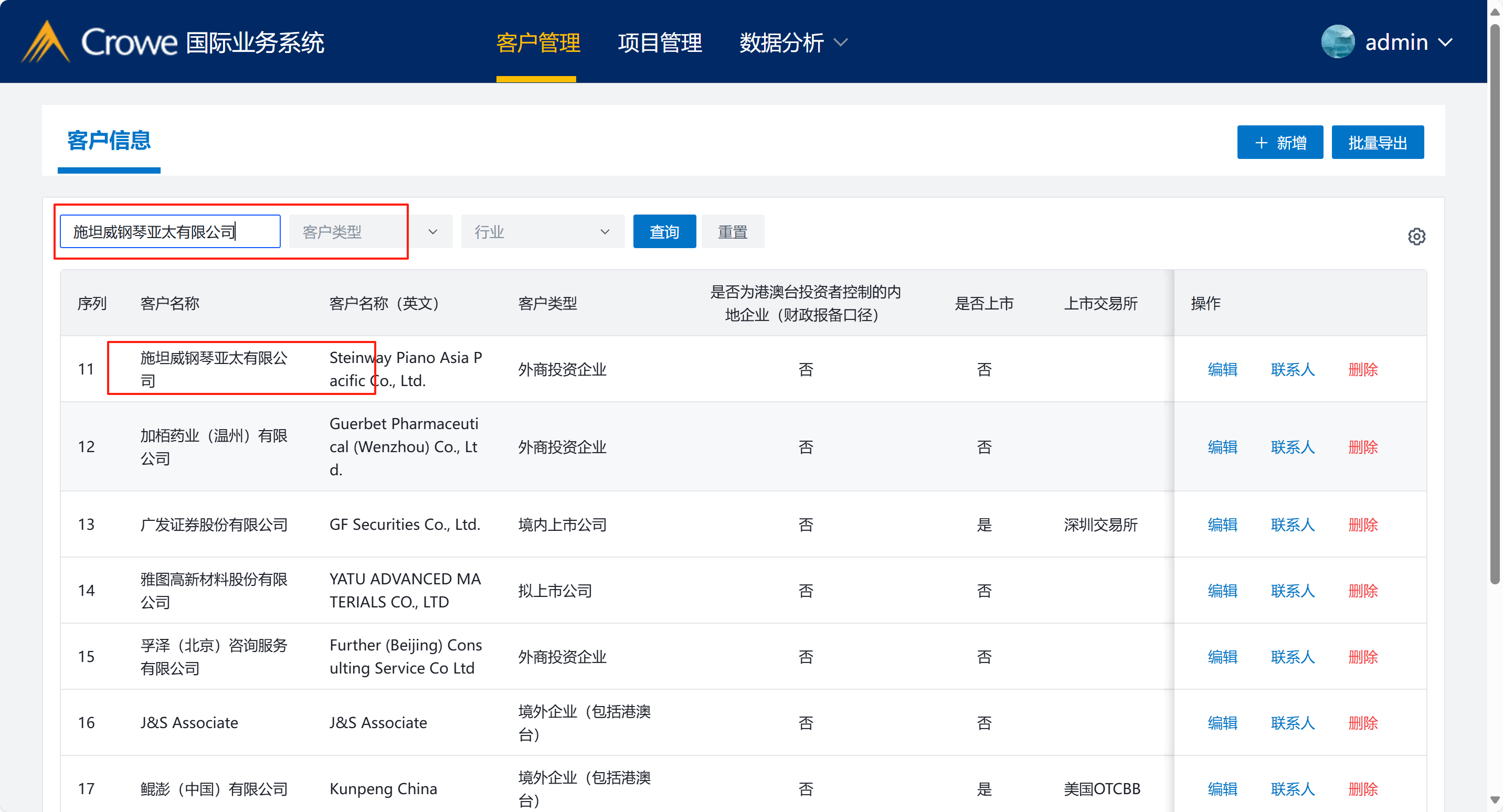The image size is (1503, 812).
Task: Open the 客户类型 filter dropdown
Action: coord(370,232)
